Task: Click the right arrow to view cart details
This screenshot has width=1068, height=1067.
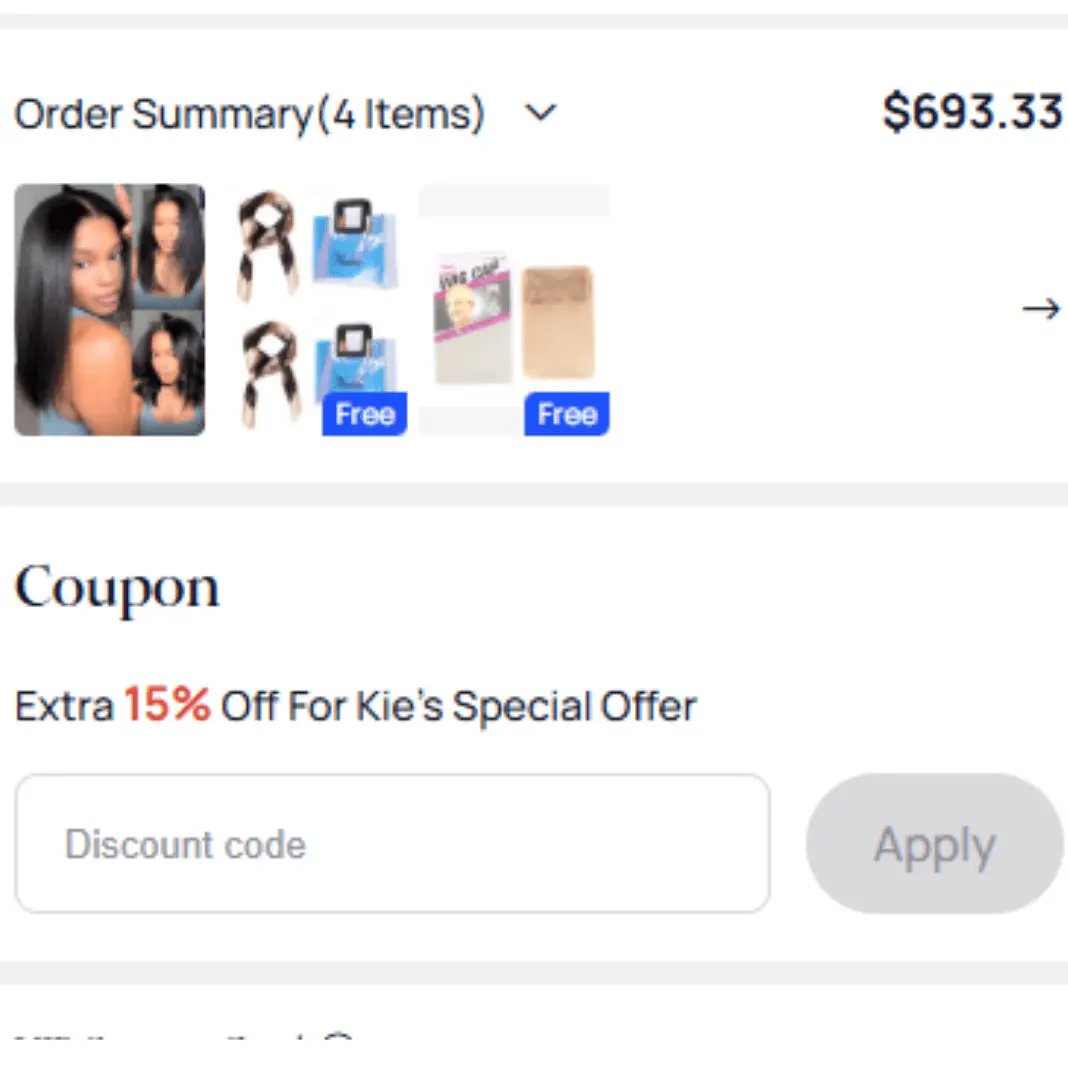Action: [x=1041, y=309]
